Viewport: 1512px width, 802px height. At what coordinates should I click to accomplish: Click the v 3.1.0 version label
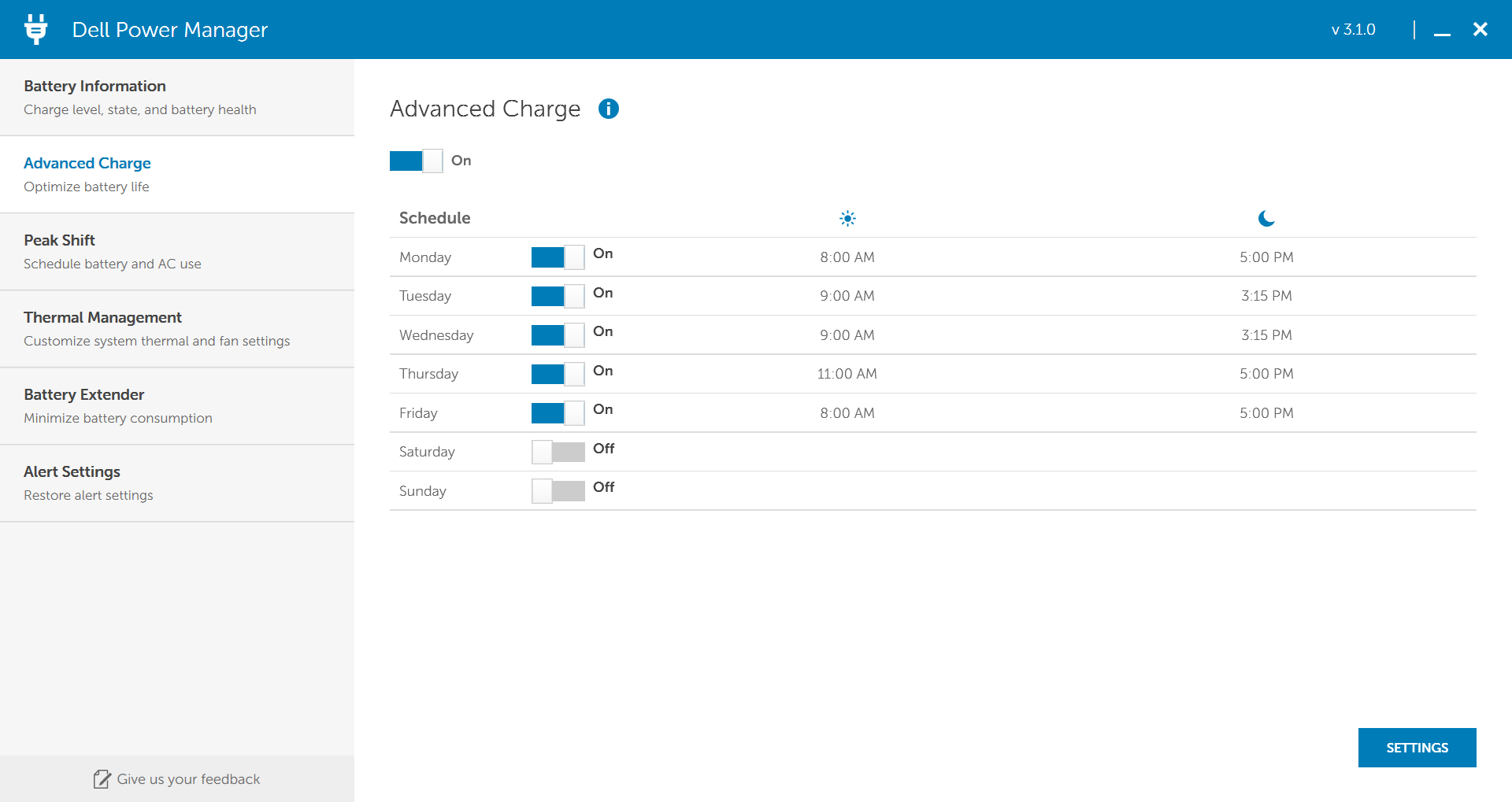click(x=1353, y=30)
